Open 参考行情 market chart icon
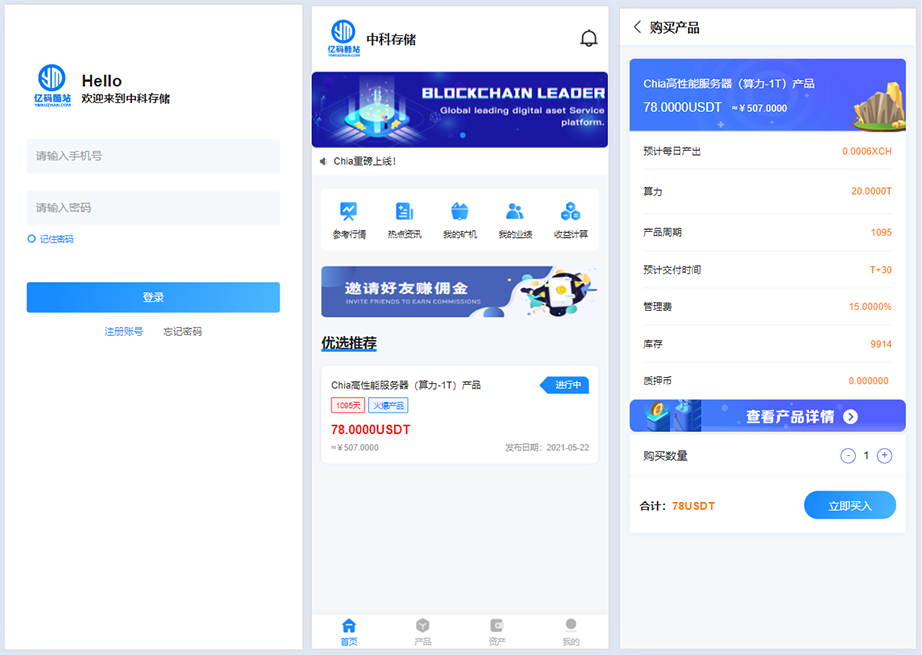Screen dimensions: 922x655 tap(349, 211)
